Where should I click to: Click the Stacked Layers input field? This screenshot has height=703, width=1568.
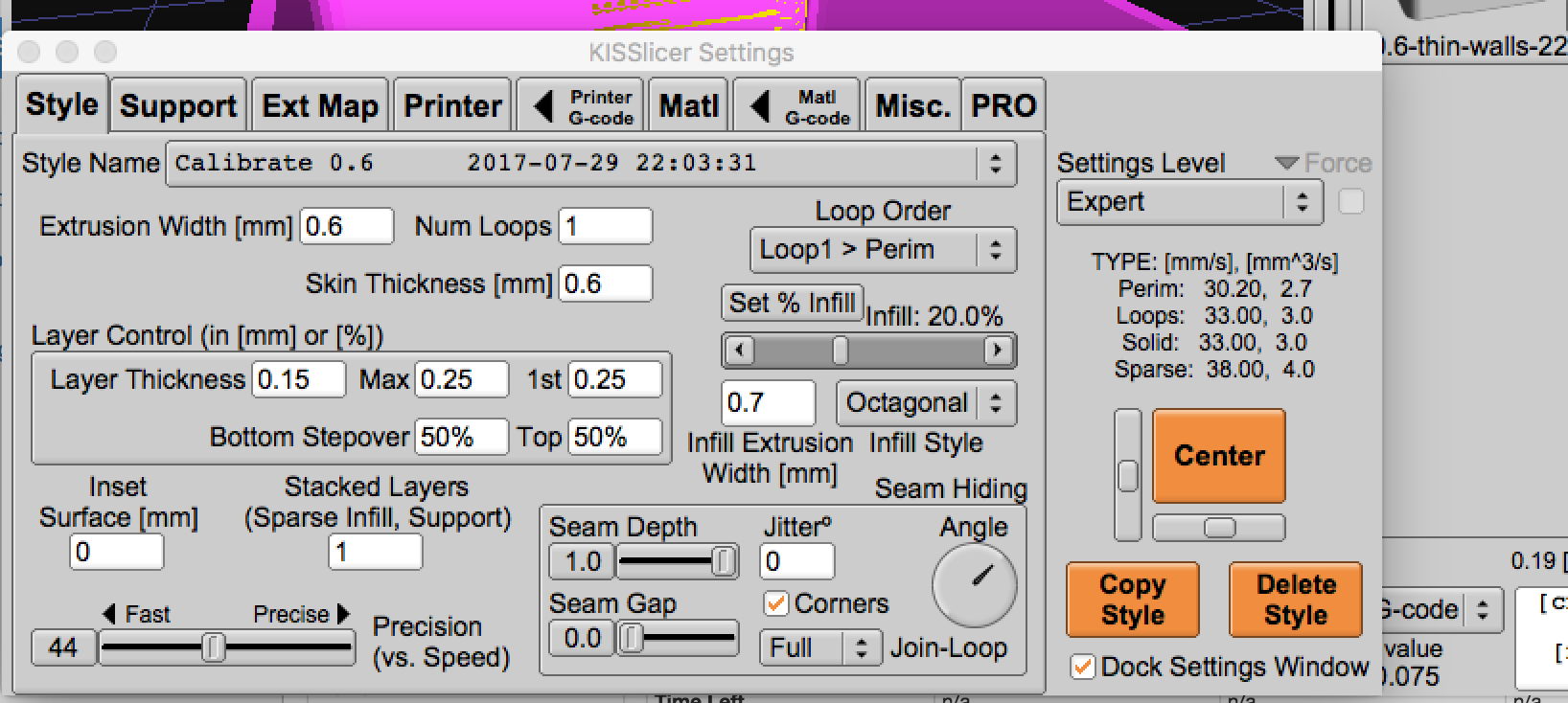376,553
